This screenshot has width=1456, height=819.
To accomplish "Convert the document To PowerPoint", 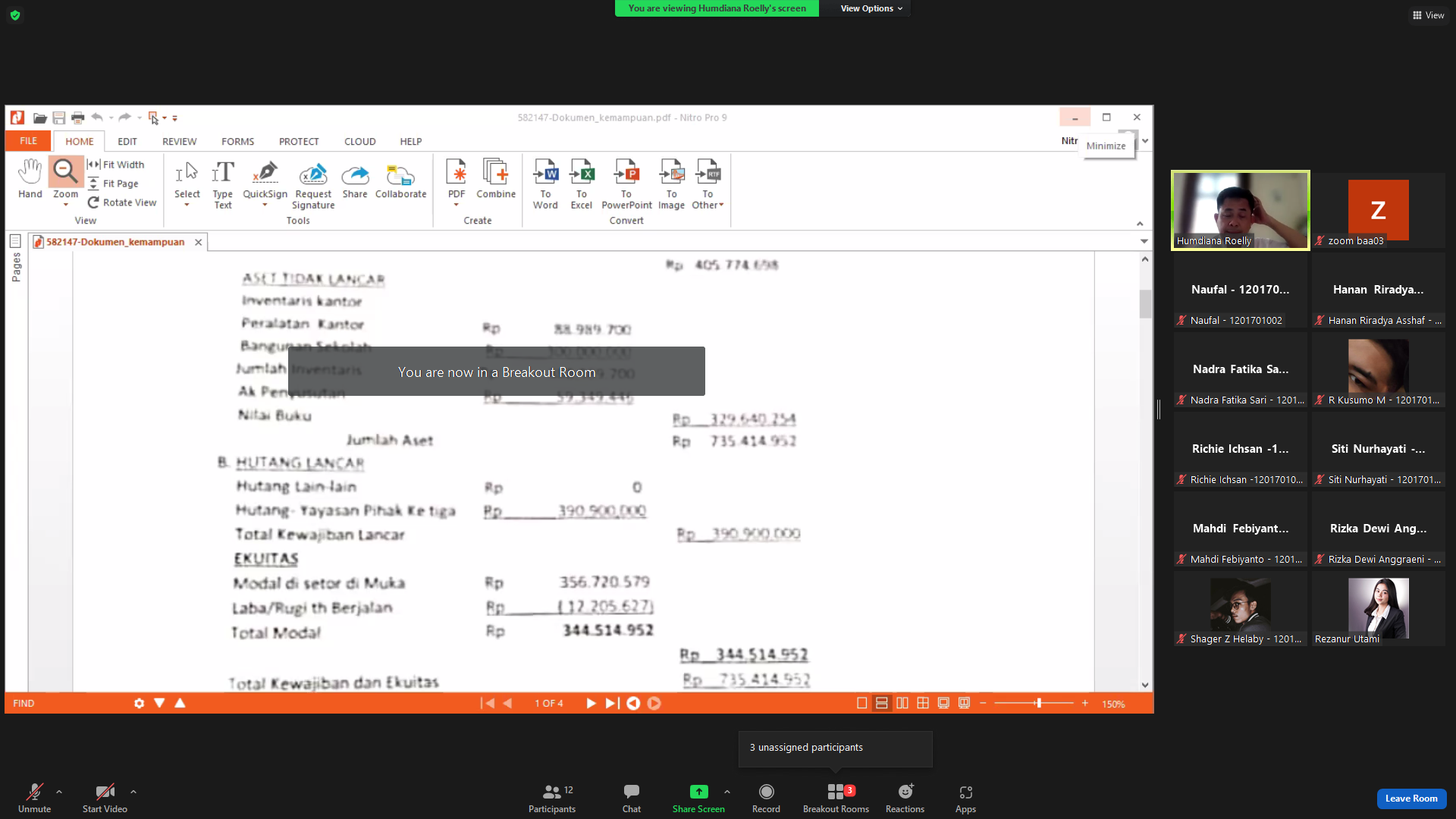I will (x=626, y=184).
